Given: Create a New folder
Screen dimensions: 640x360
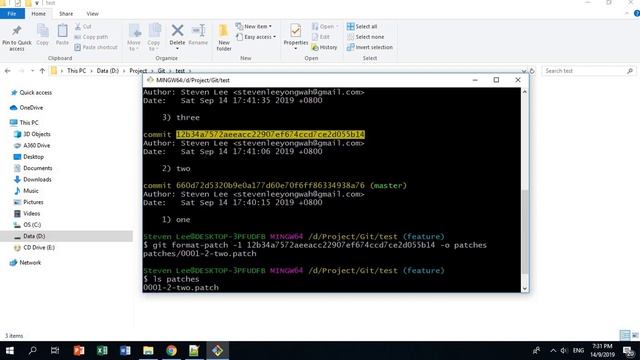Looking at the screenshot, I should pos(224,37).
